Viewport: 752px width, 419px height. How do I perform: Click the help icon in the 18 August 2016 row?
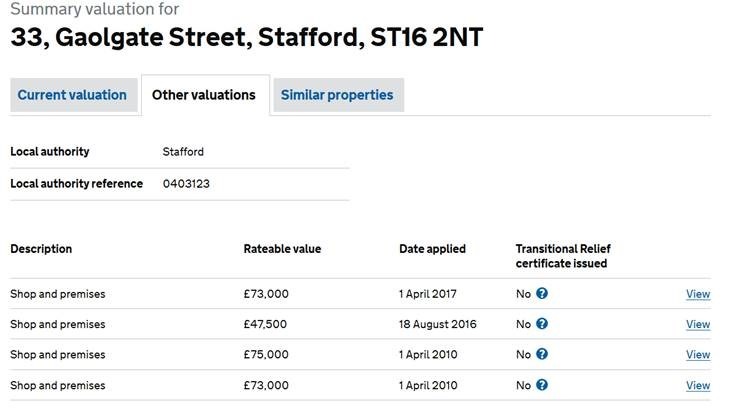[x=542, y=324]
